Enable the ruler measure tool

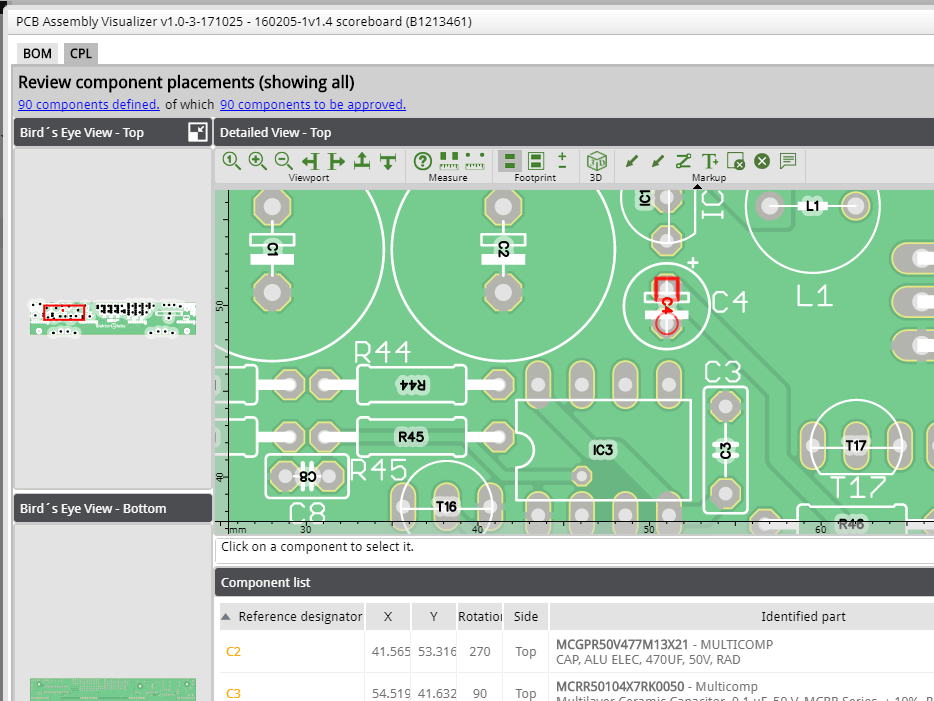(447, 160)
